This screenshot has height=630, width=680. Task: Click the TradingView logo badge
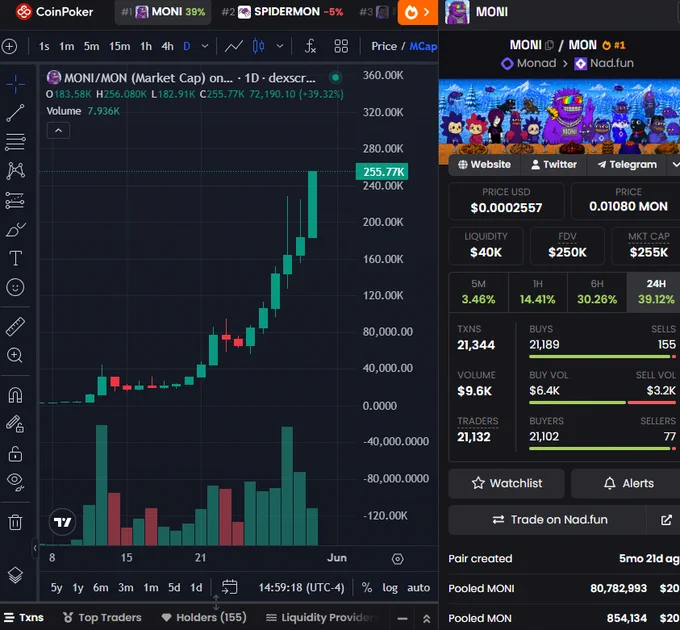point(62,522)
